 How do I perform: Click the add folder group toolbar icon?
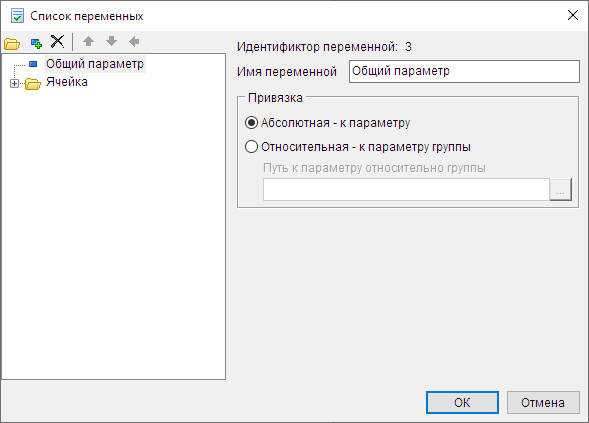coord(12,44)
